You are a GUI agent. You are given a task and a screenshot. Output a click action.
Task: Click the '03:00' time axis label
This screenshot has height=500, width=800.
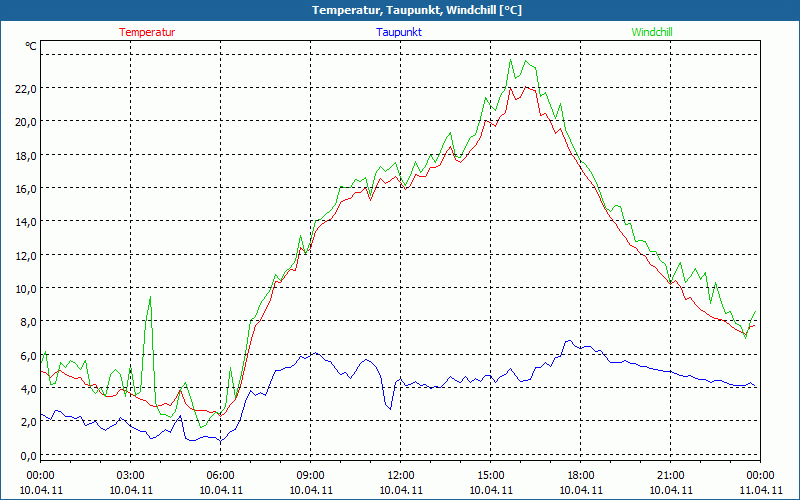click(x=131, y=476)
